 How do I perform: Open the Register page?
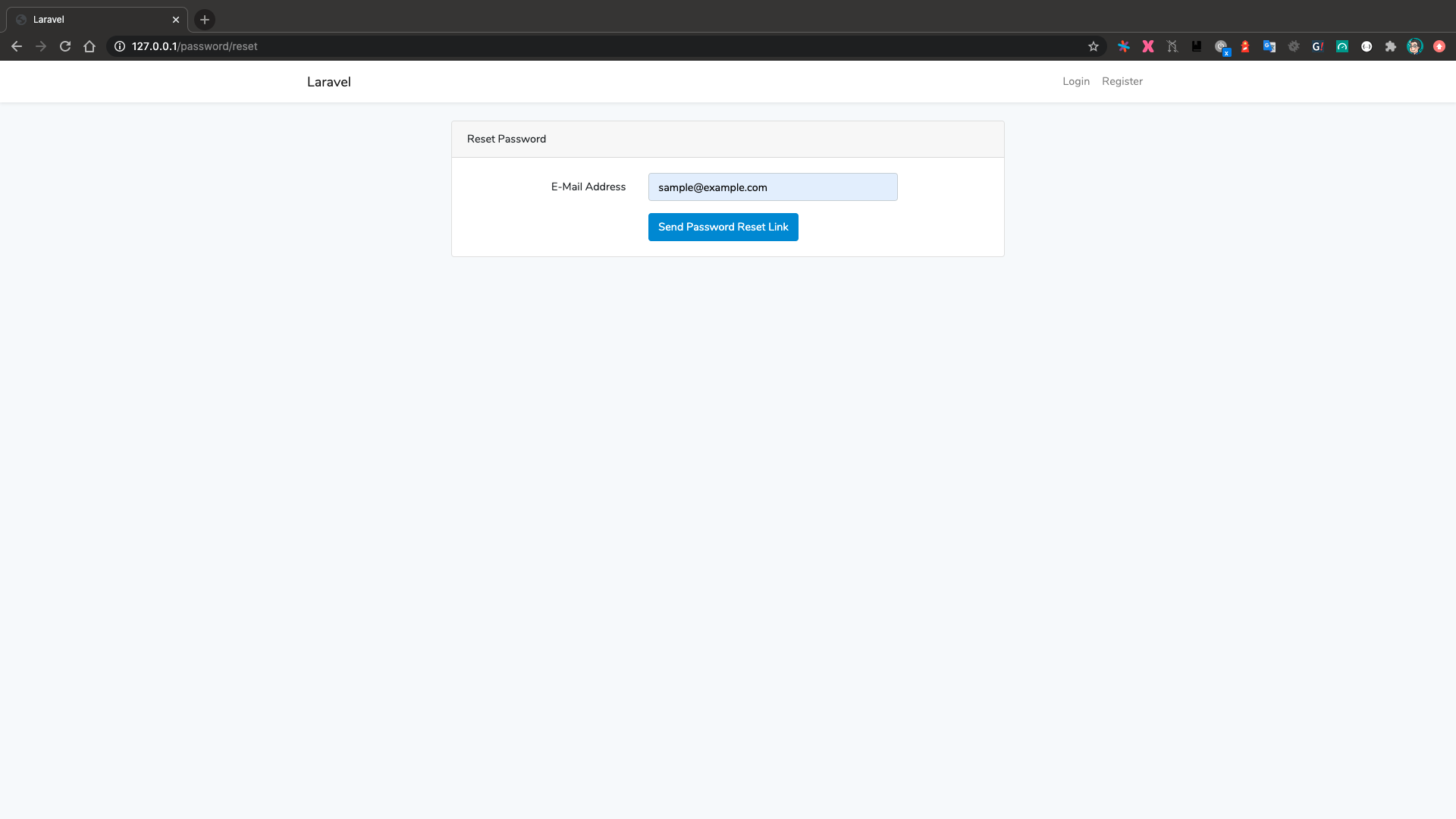coord(1122,81)
